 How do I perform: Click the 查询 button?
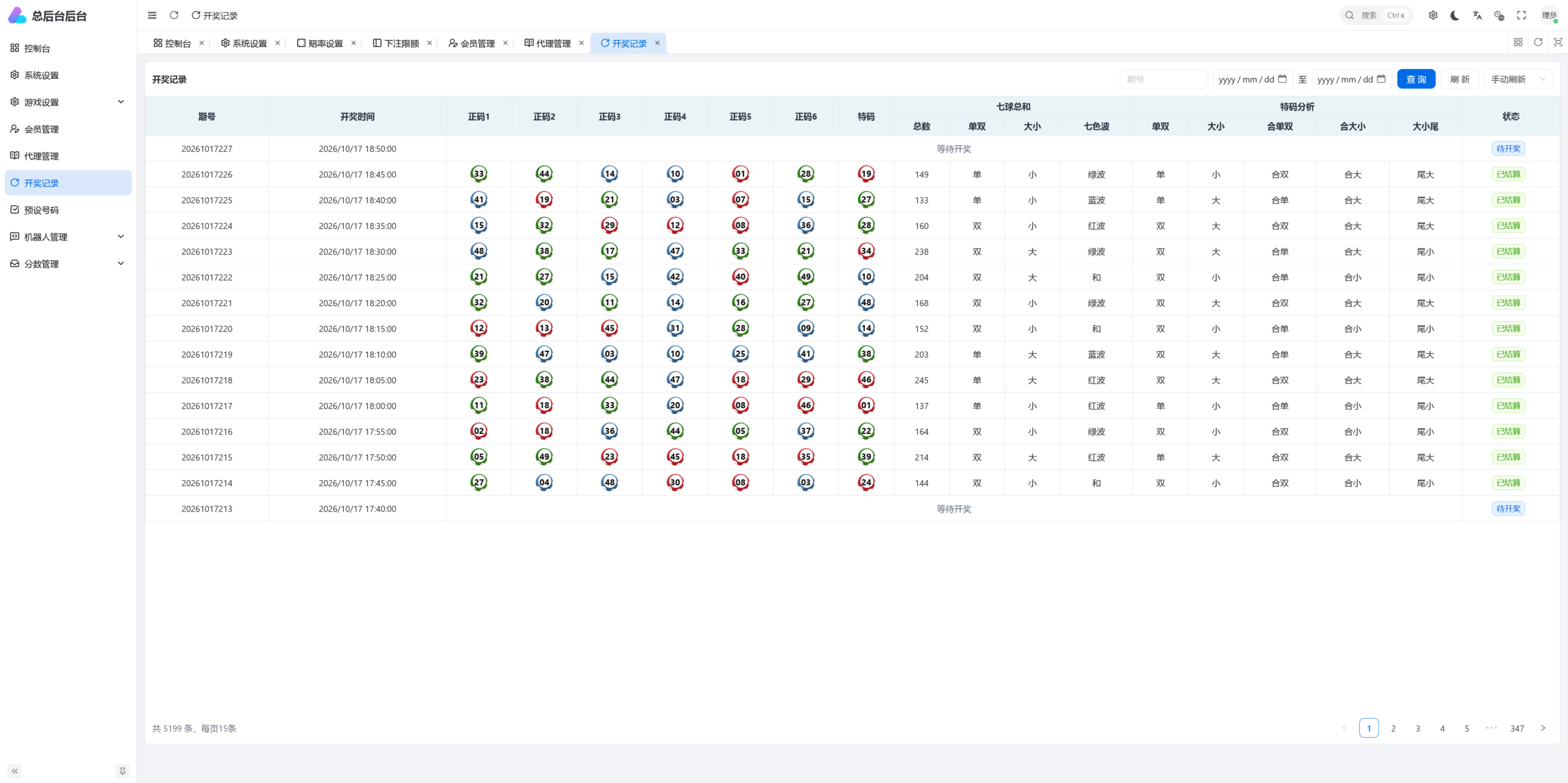click(1416, 79)
